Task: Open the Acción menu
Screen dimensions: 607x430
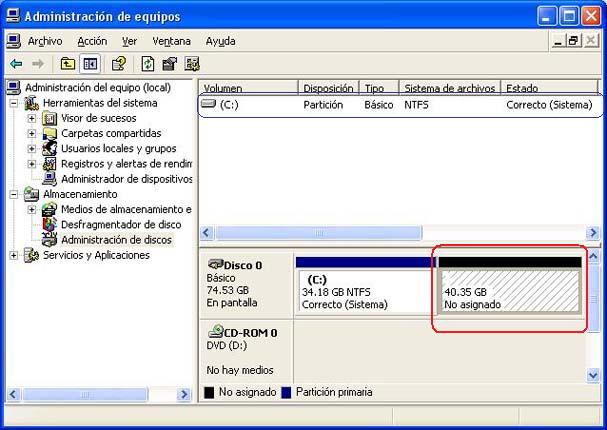Action: click(x=92, y=41)
